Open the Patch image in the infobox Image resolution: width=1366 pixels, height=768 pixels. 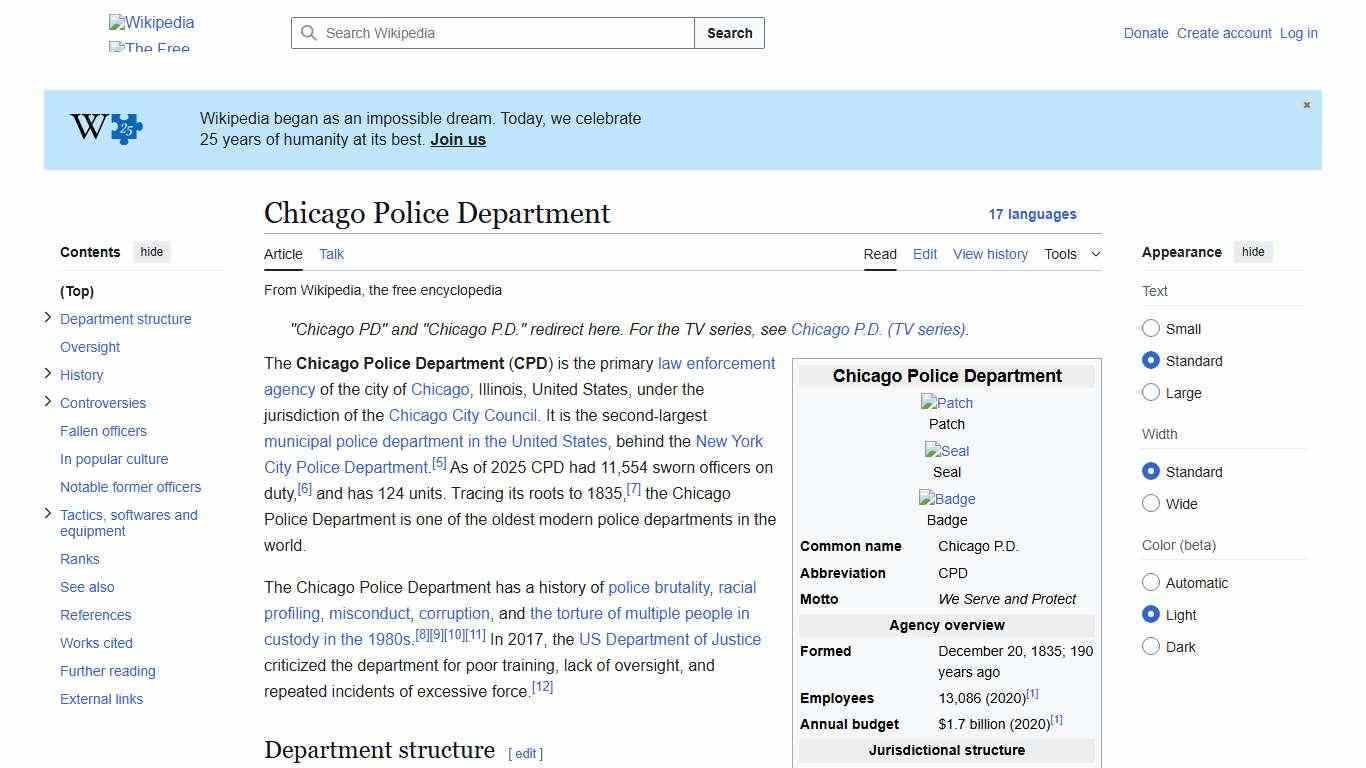(x=946, y=402)
